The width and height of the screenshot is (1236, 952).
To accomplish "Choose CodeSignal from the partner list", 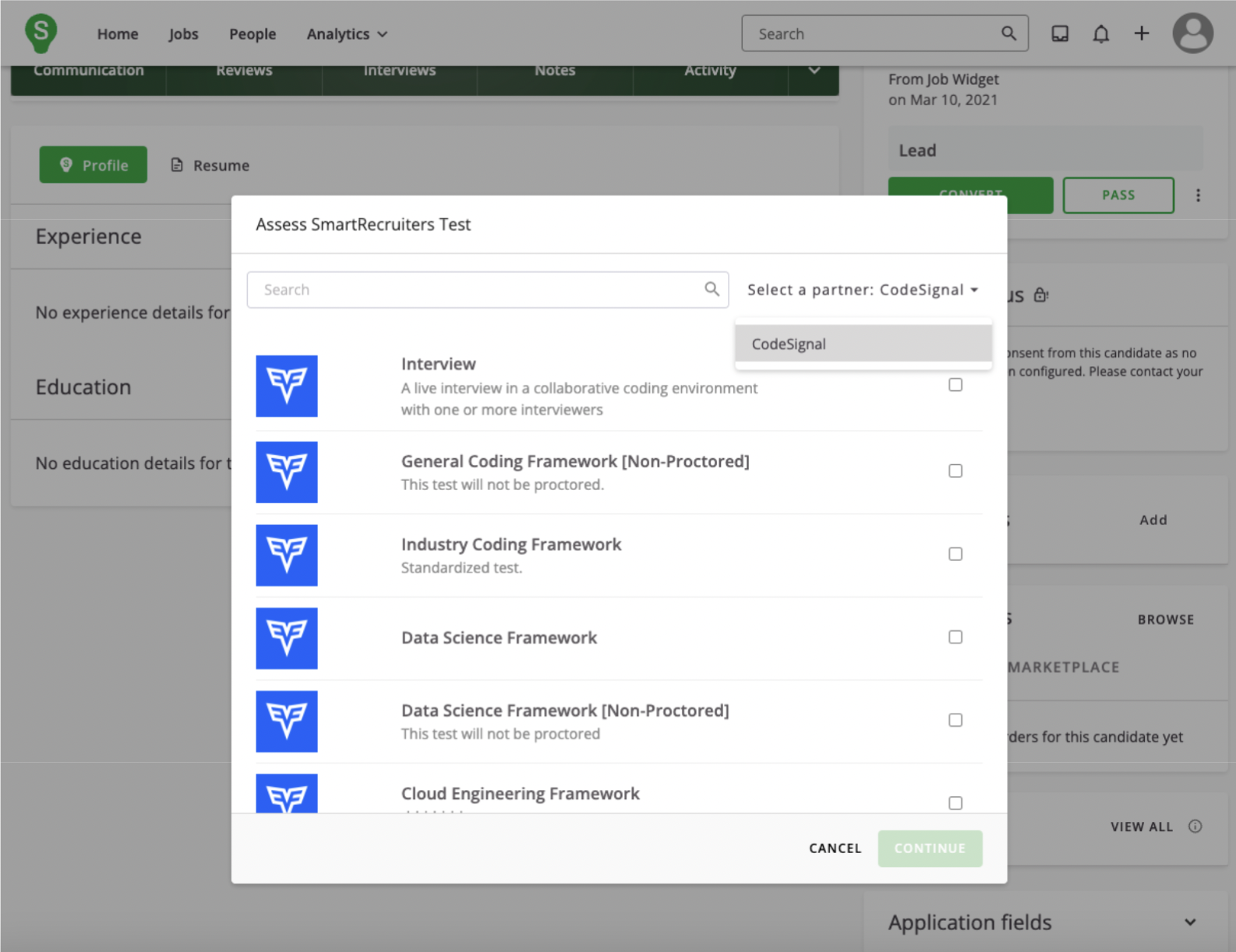I will tap(863, 344).
